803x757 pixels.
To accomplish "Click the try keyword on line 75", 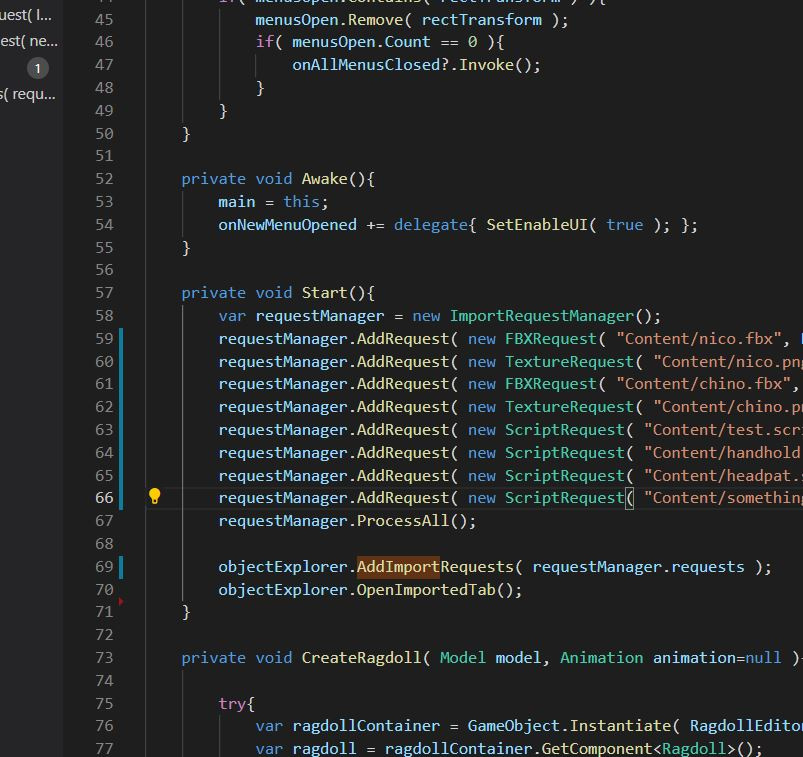I will point(232,704).
